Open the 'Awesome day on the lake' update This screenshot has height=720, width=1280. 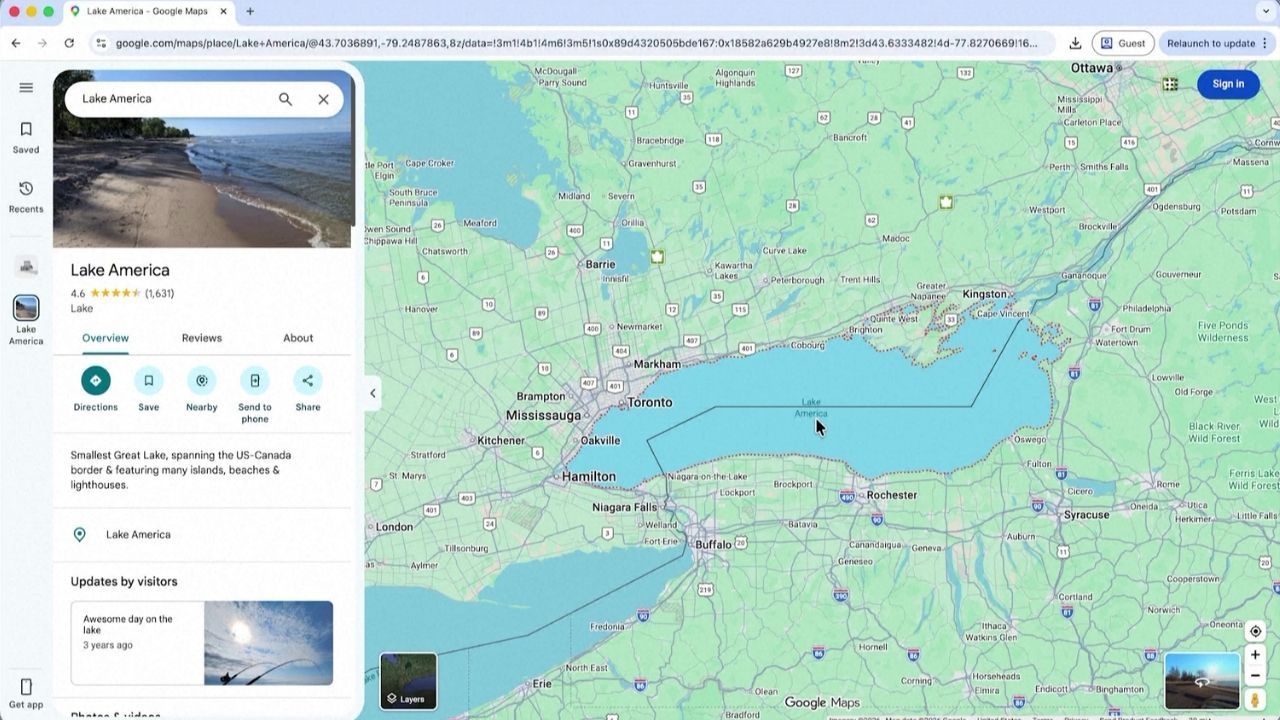(202, 643)
